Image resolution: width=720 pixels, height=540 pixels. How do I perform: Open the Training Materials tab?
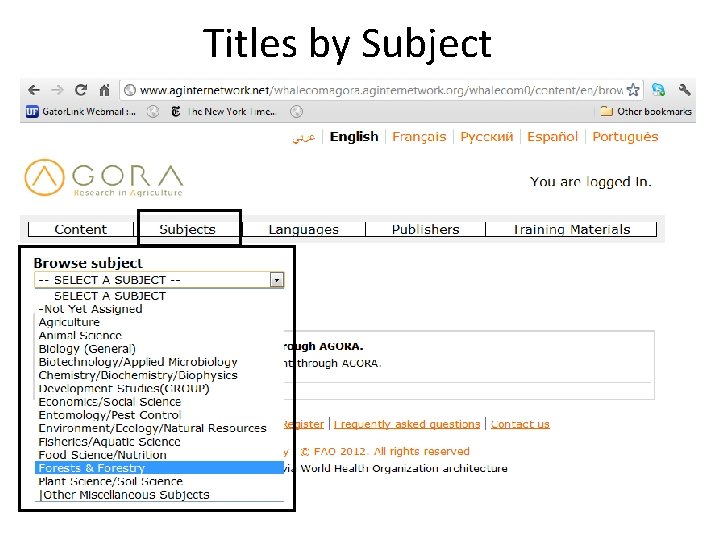[572, 229]
